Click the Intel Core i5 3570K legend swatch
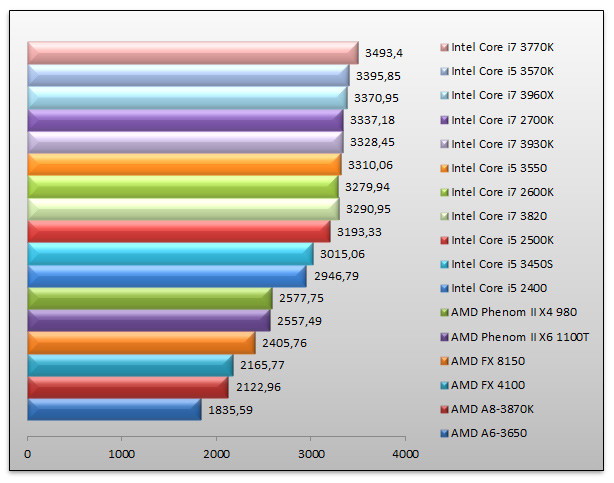 (x=444, y=72)
